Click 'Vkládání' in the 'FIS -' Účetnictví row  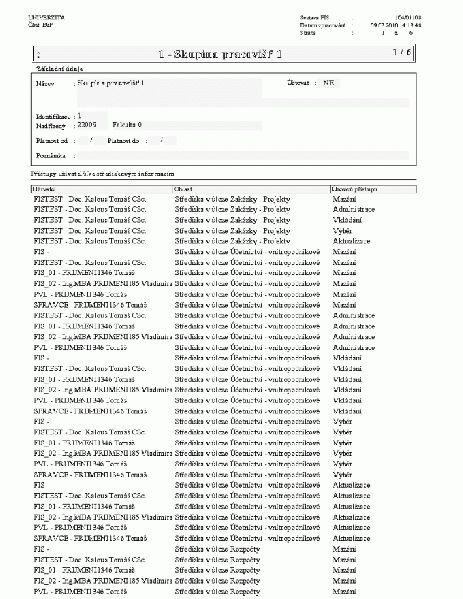347,358
